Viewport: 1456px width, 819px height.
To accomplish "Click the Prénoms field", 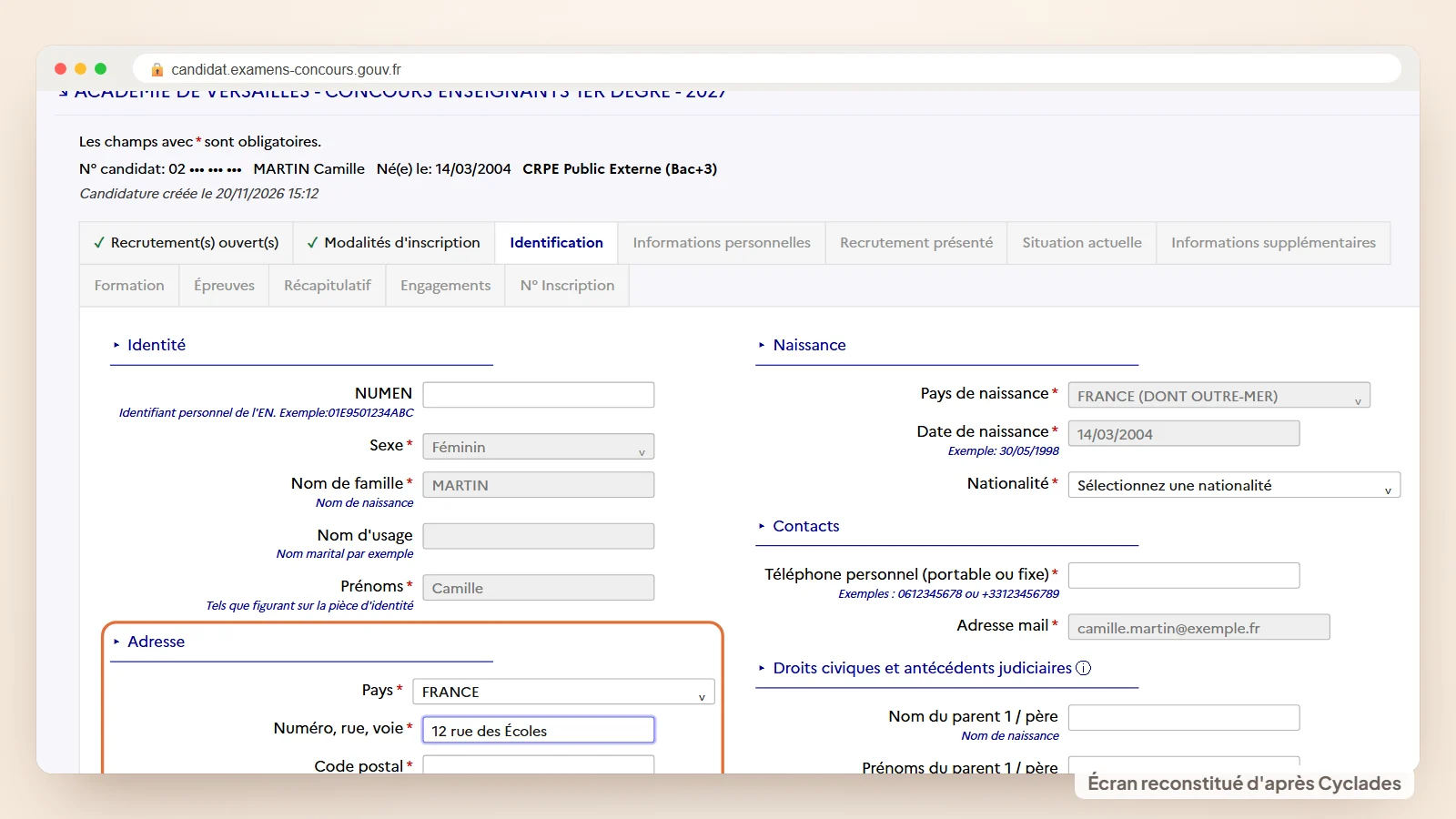I will 539,588.
